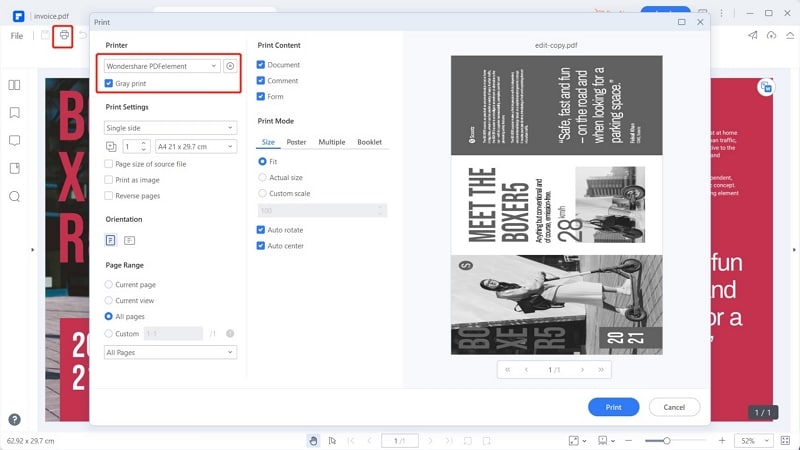Viewport: 800px width, 450px height.
Task: Select Current page range option
Action: tap(109, 284)
